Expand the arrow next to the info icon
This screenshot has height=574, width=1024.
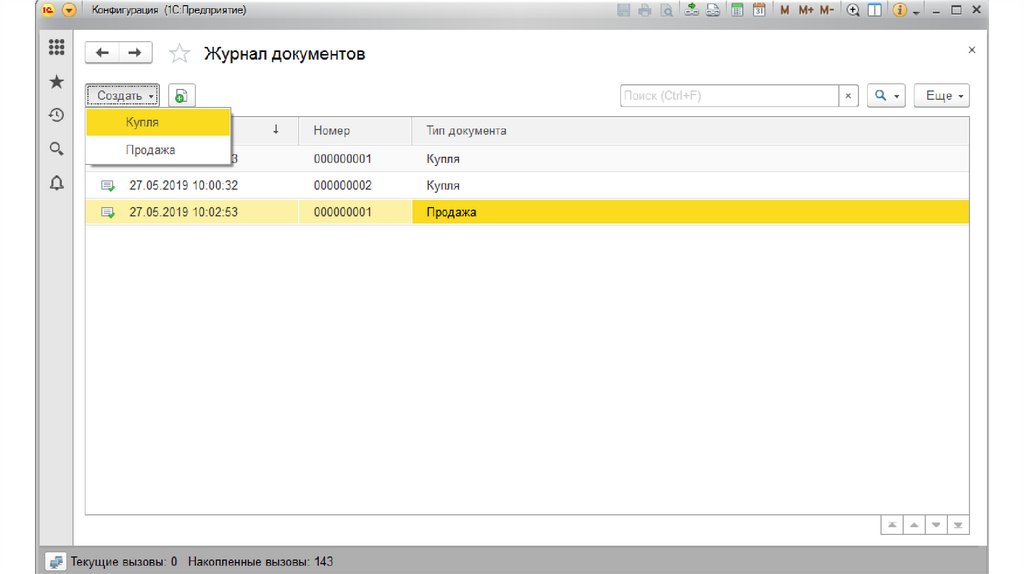tap(916, 12)
